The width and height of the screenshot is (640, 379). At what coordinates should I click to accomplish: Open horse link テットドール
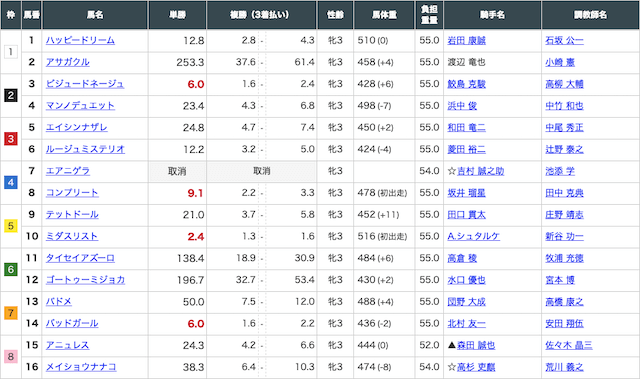click(72, 215)
